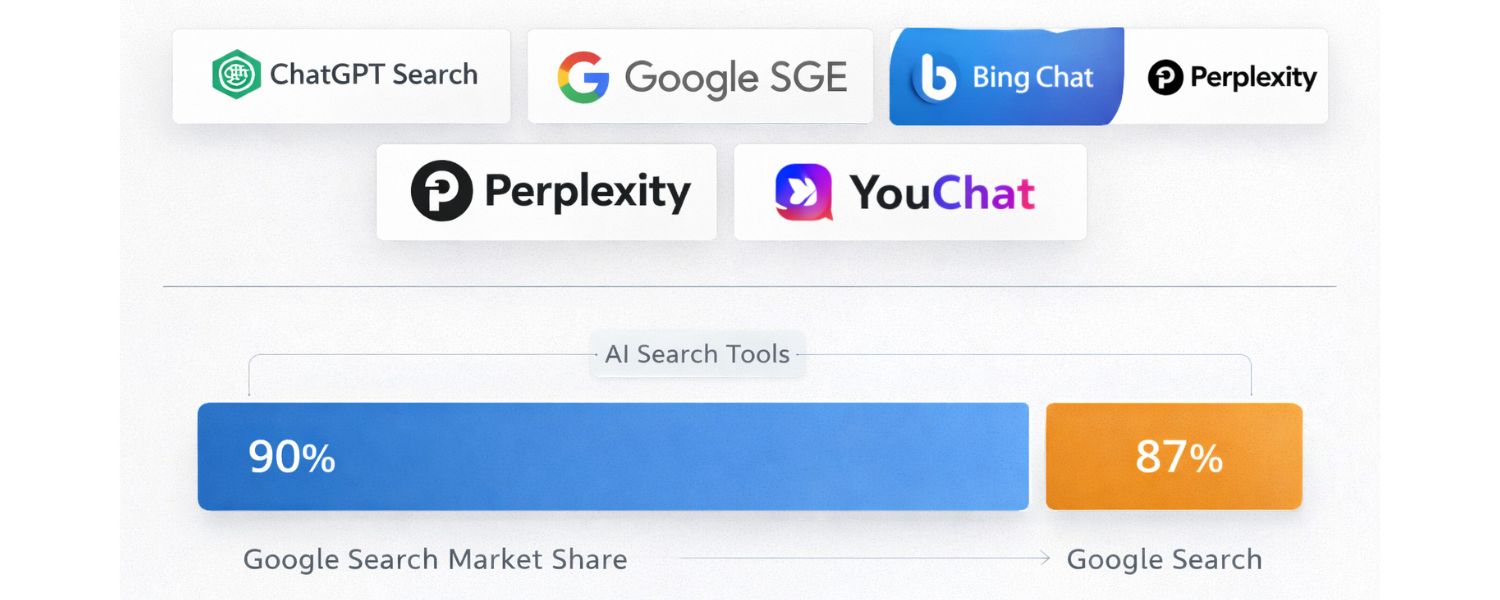
Task: Select the ChatGPT Search card text
Action: coord(373,75)
